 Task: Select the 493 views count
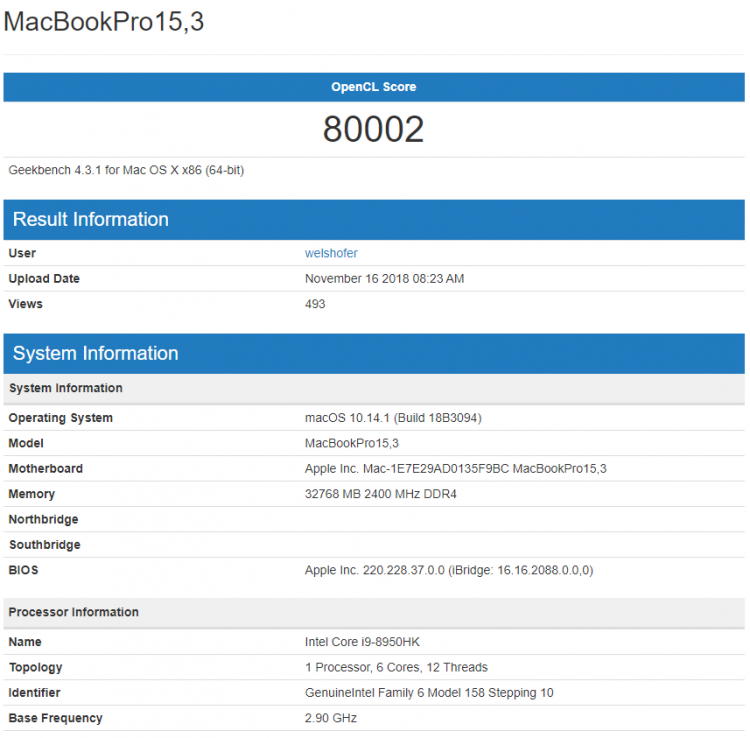[315, 304]
